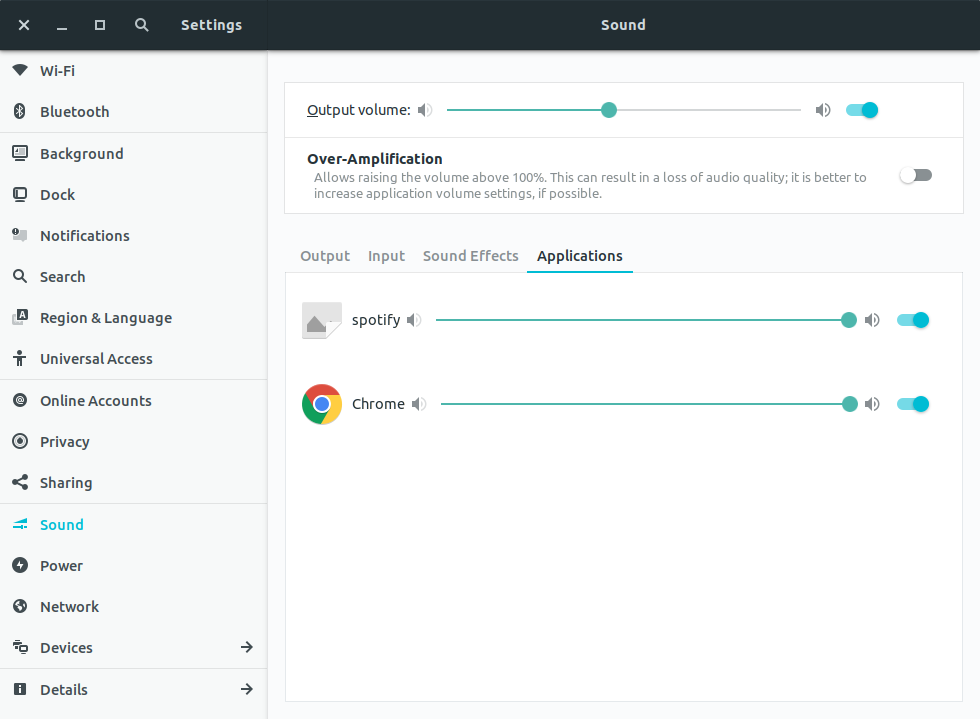Open the Bluetooth settings panel
This screenshot has height=719, width=980.
pos(134,111)
